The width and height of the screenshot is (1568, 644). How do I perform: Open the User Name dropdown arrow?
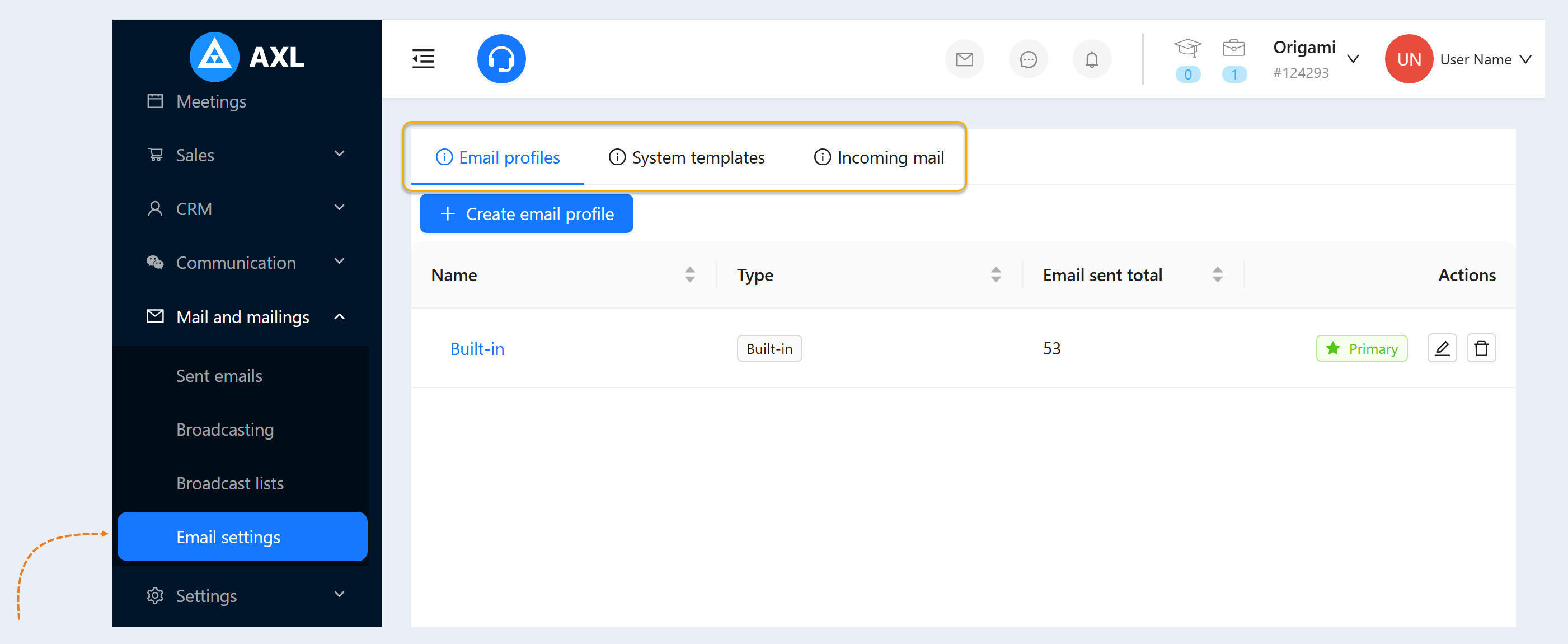pos(1525,59)
